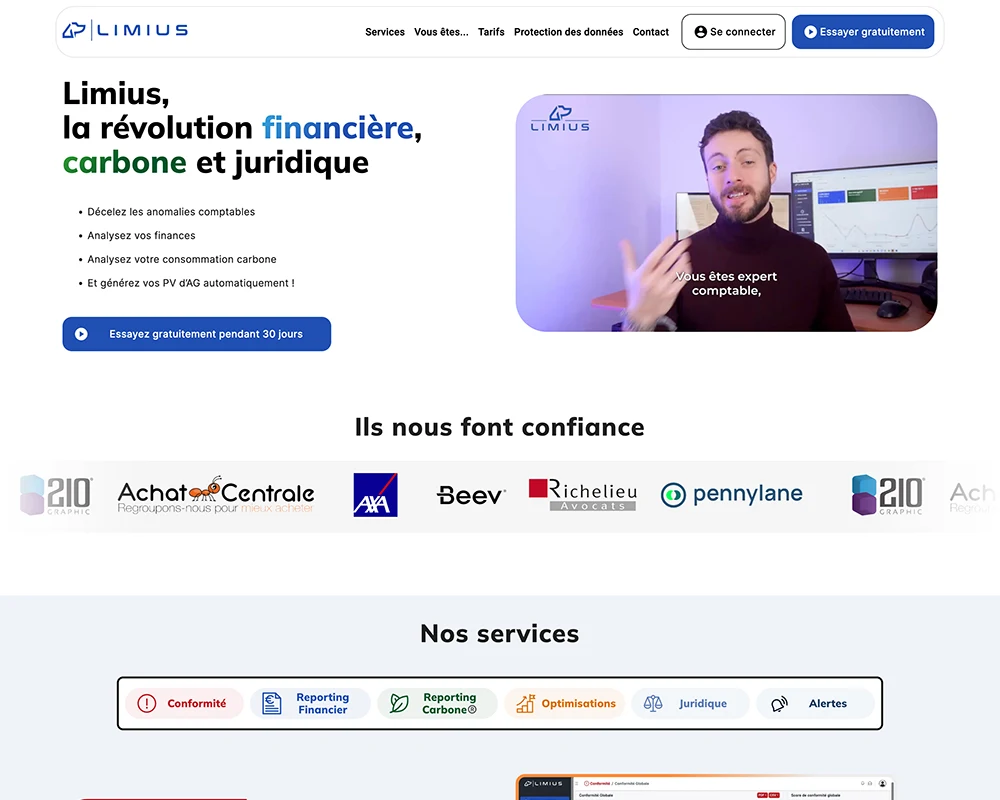This screenshot has height=800, width=1000.
Task: Click the Beev partner logo
Action: click(471, 495)
